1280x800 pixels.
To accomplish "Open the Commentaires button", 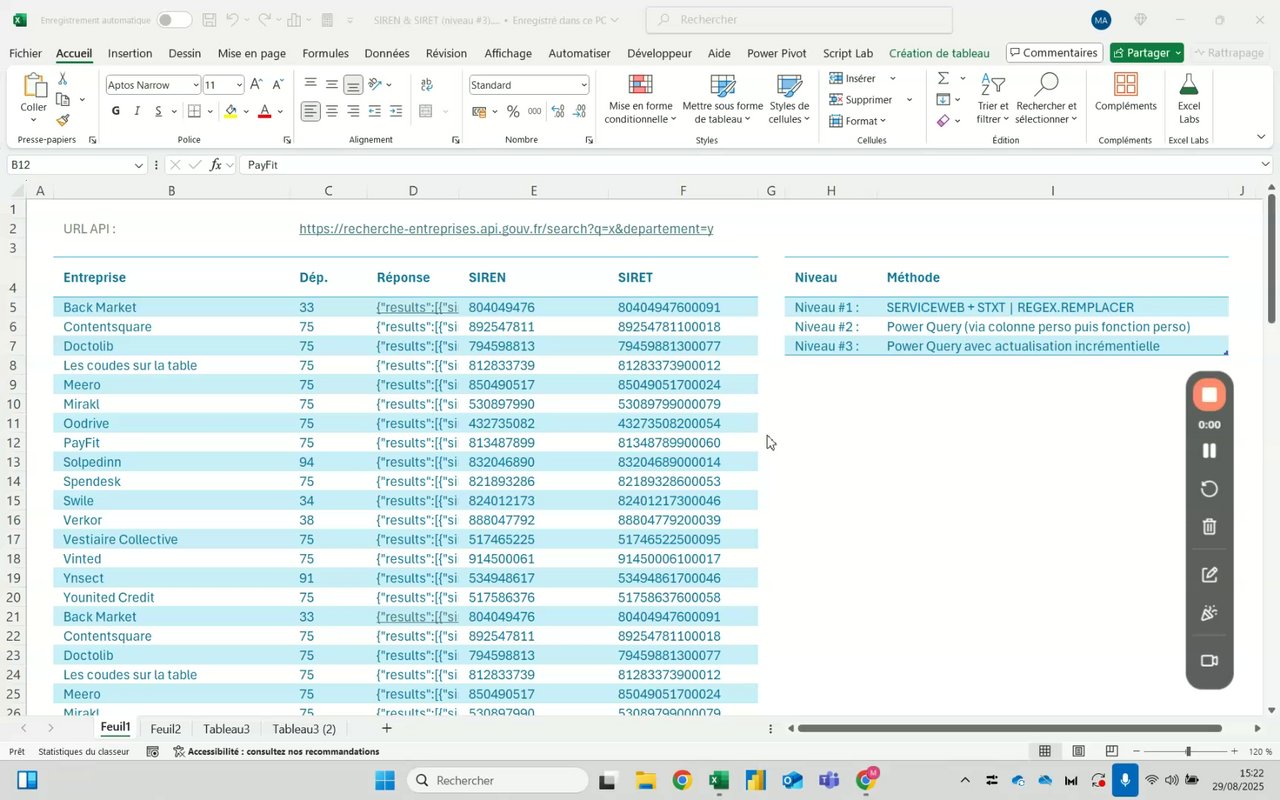I will [x=1054, y=53].
